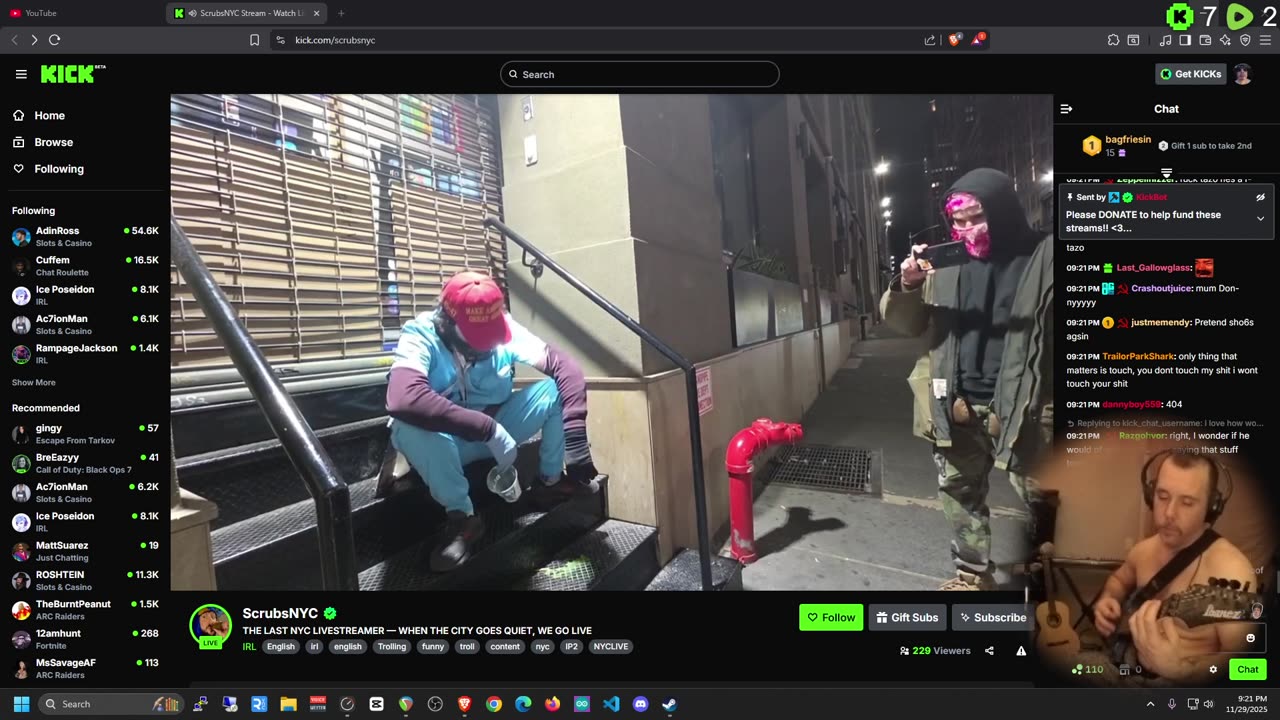1280x720 pixels.
Task: Collapse the chat panel
Action: tap(1066, 109)
